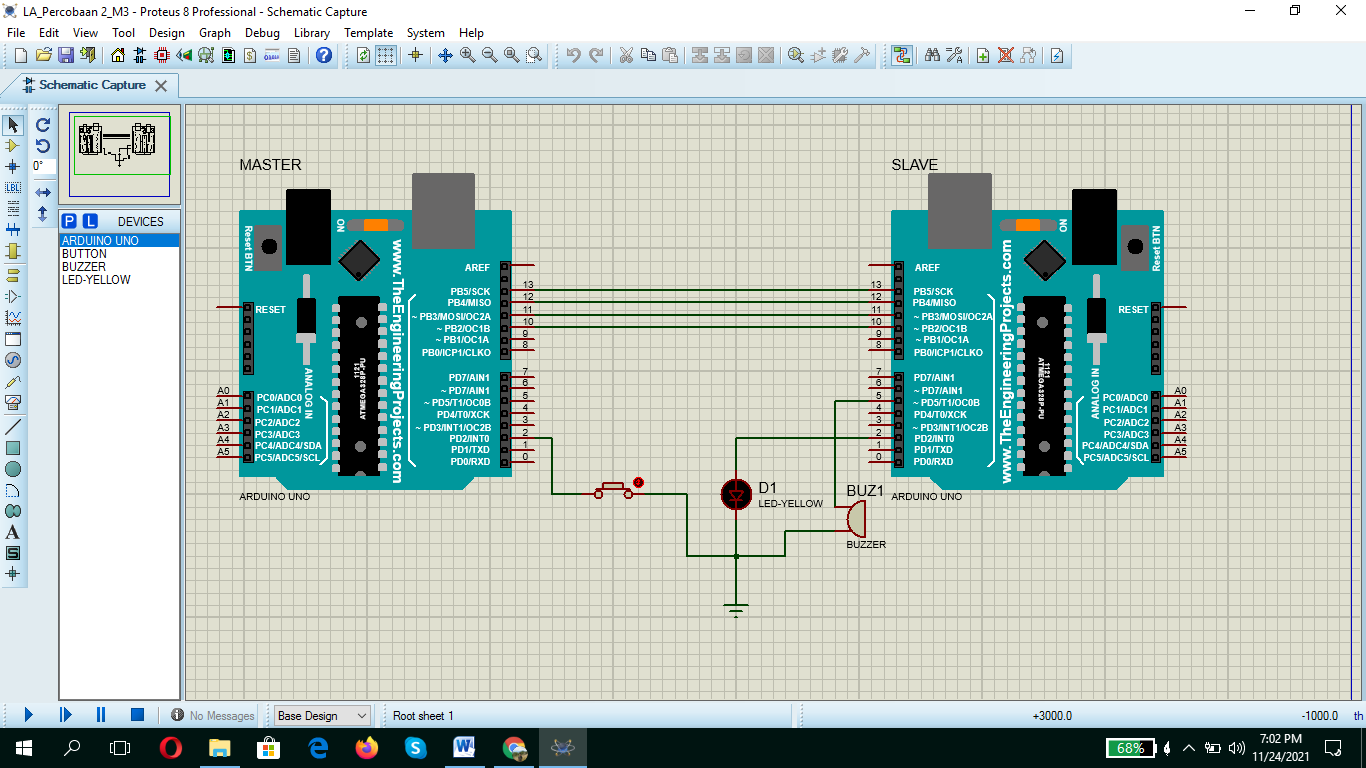Select the Junction Dot Mode tool
The image size is (1366, 768).
pos(13,166)
